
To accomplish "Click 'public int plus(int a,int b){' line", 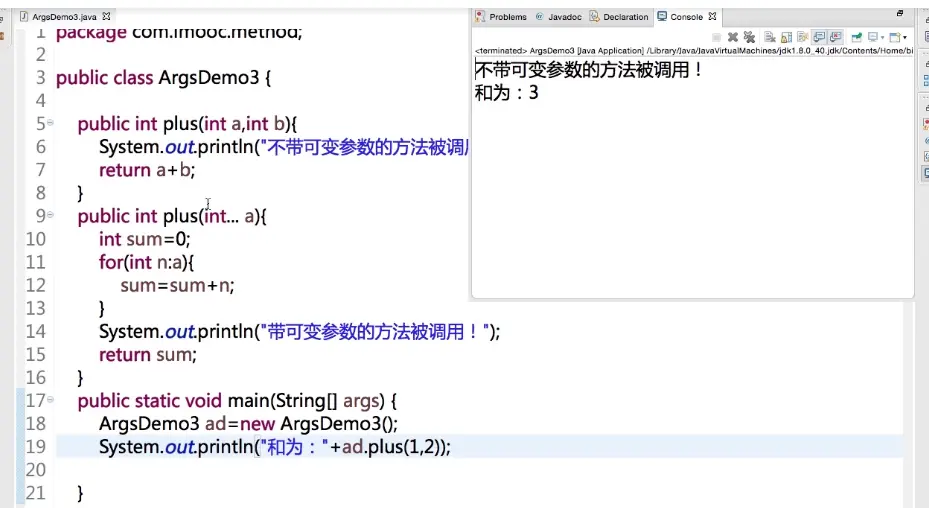I will coord(187,124).
